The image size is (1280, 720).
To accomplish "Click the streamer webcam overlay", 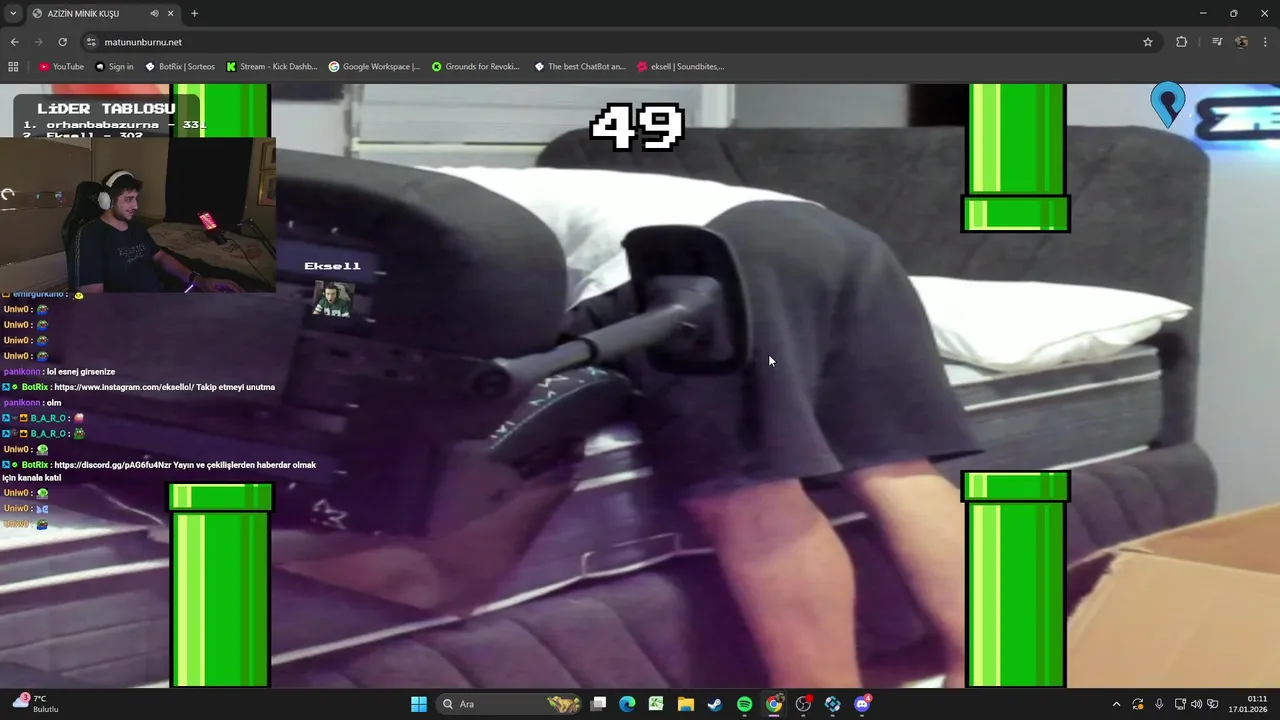I will point(138,214).
